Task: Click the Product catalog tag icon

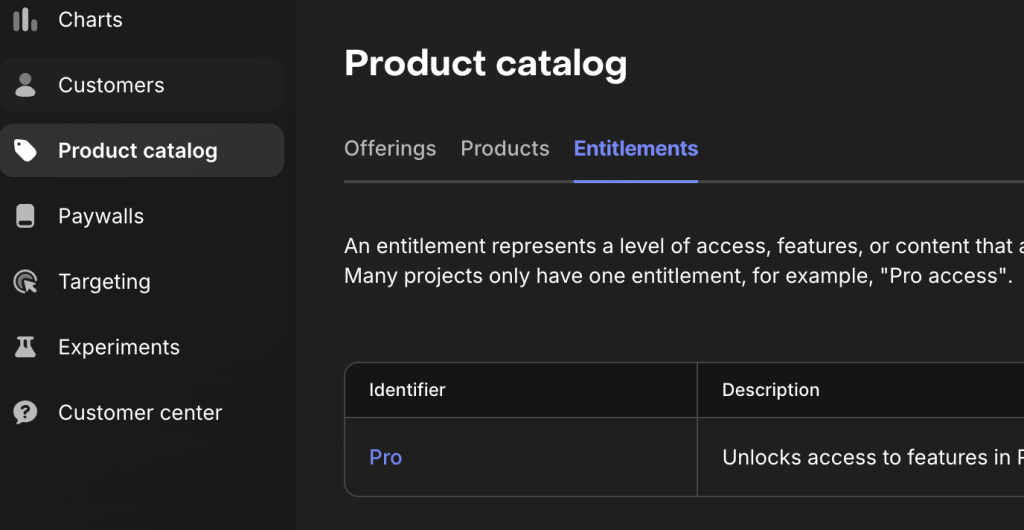Action: click(x=25, y=151)
